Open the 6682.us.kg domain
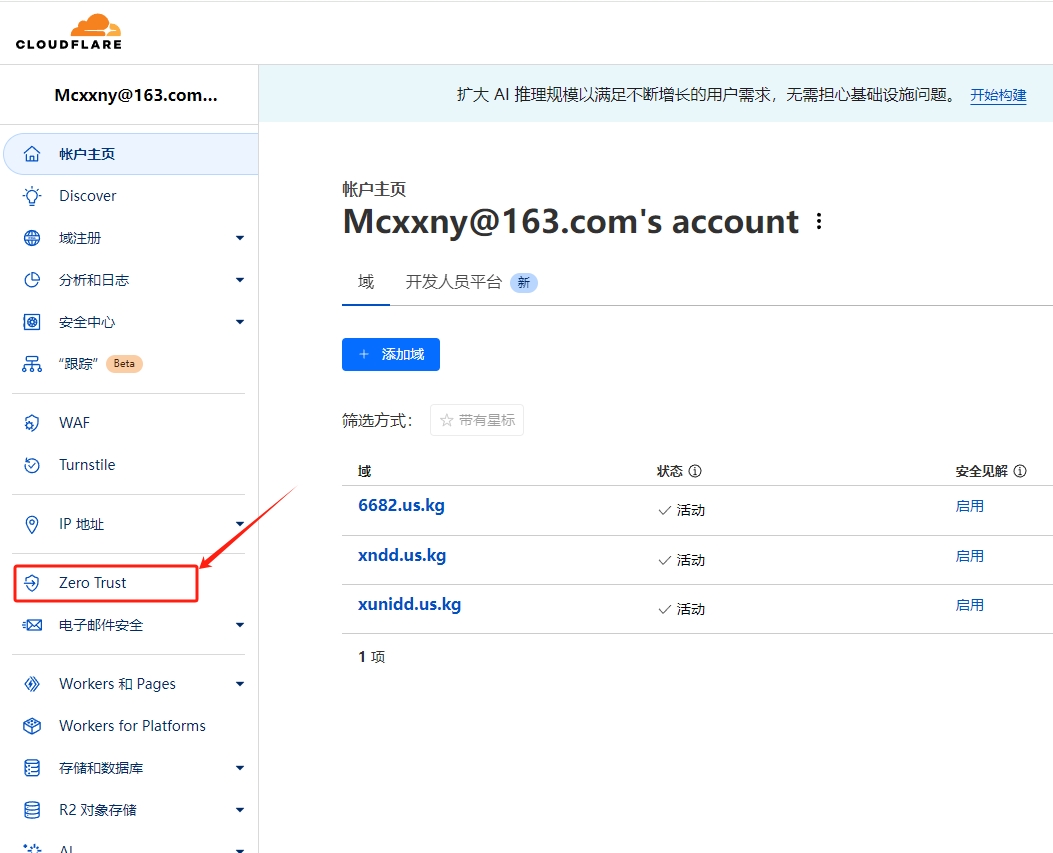 402,505
